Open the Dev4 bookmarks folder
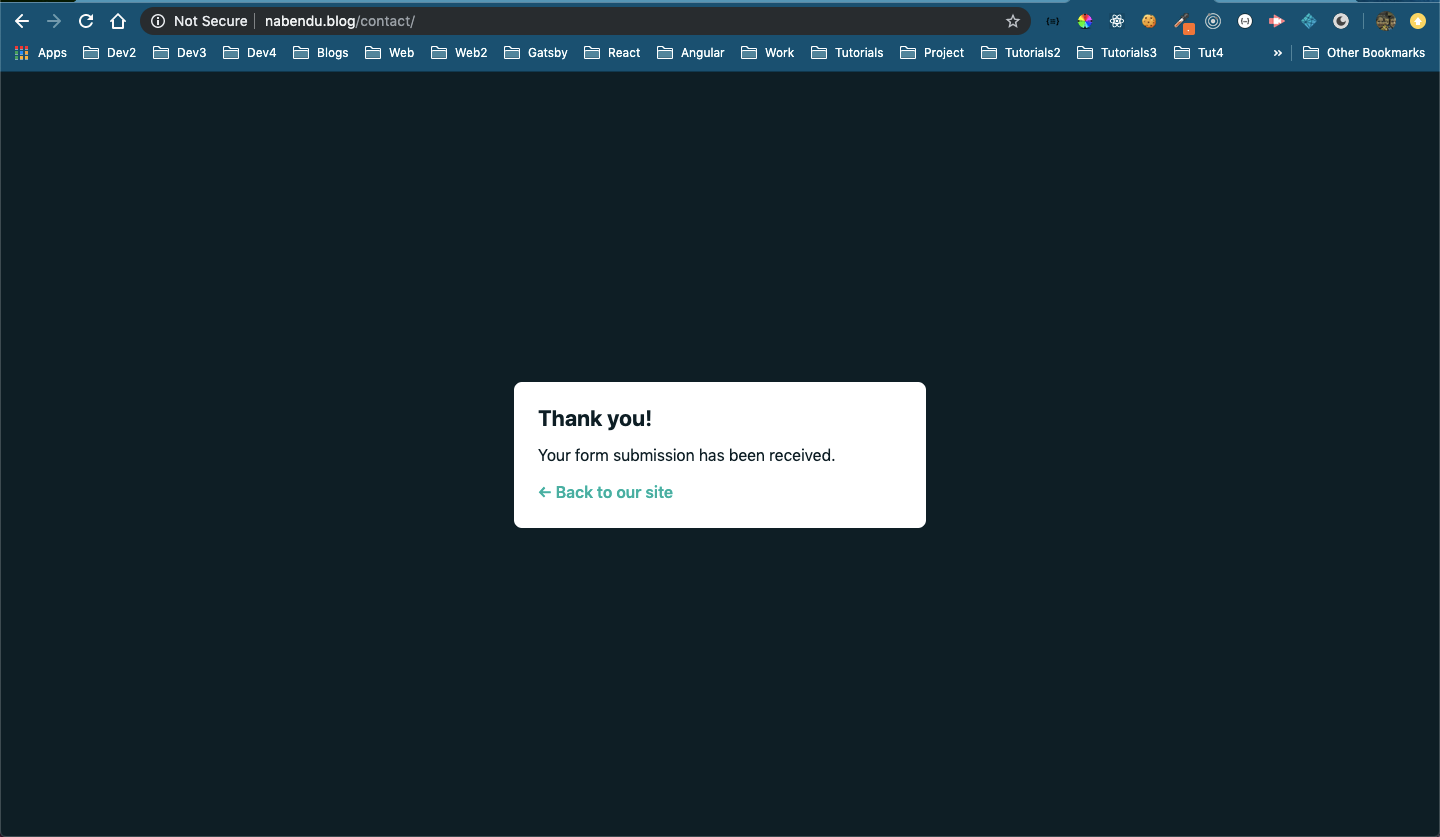This screenshot has height=837, width=1440. (250, 53)
